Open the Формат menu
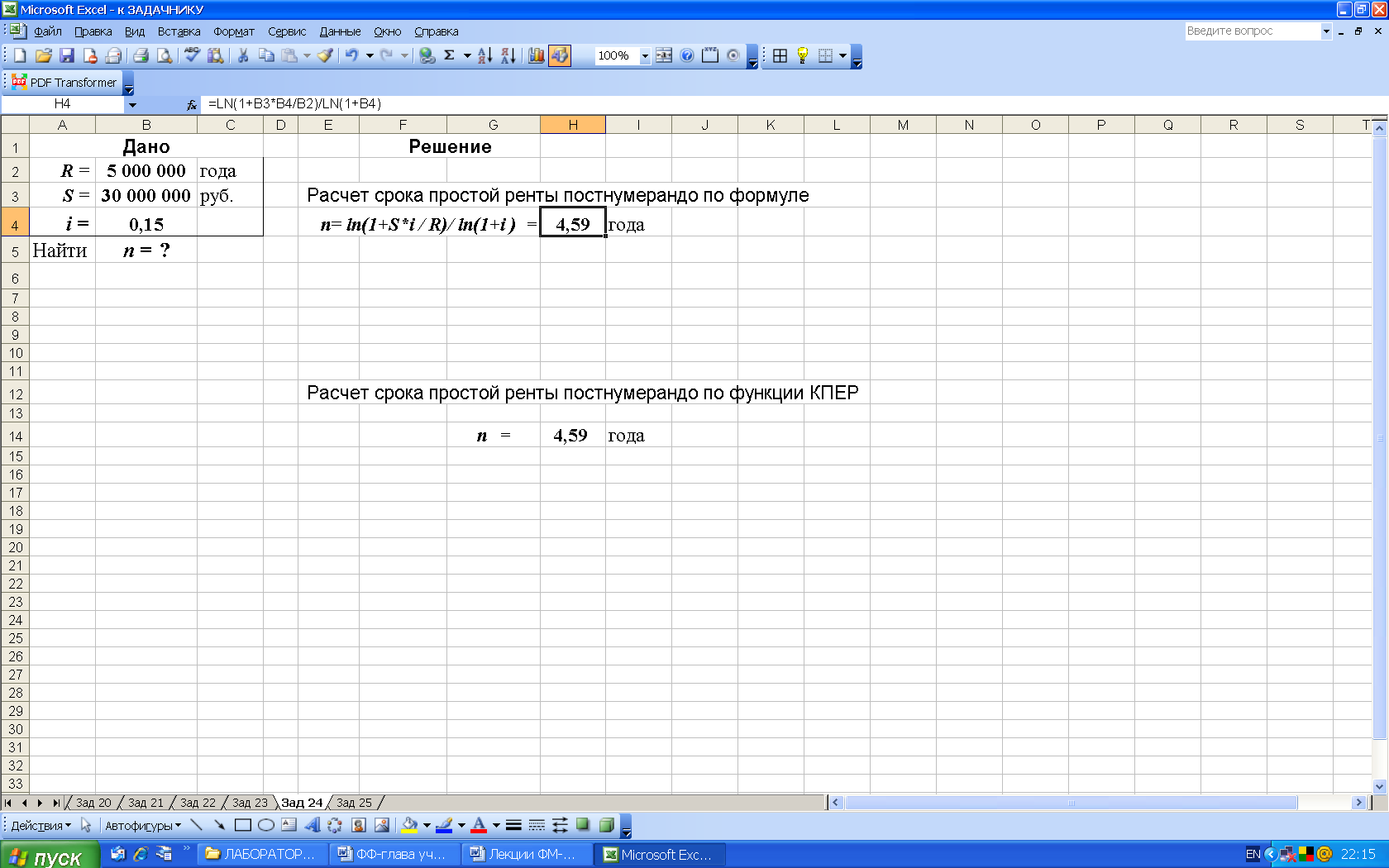Image resolution: width=1389 pixels, height=868 pixels. pos(234,31)
